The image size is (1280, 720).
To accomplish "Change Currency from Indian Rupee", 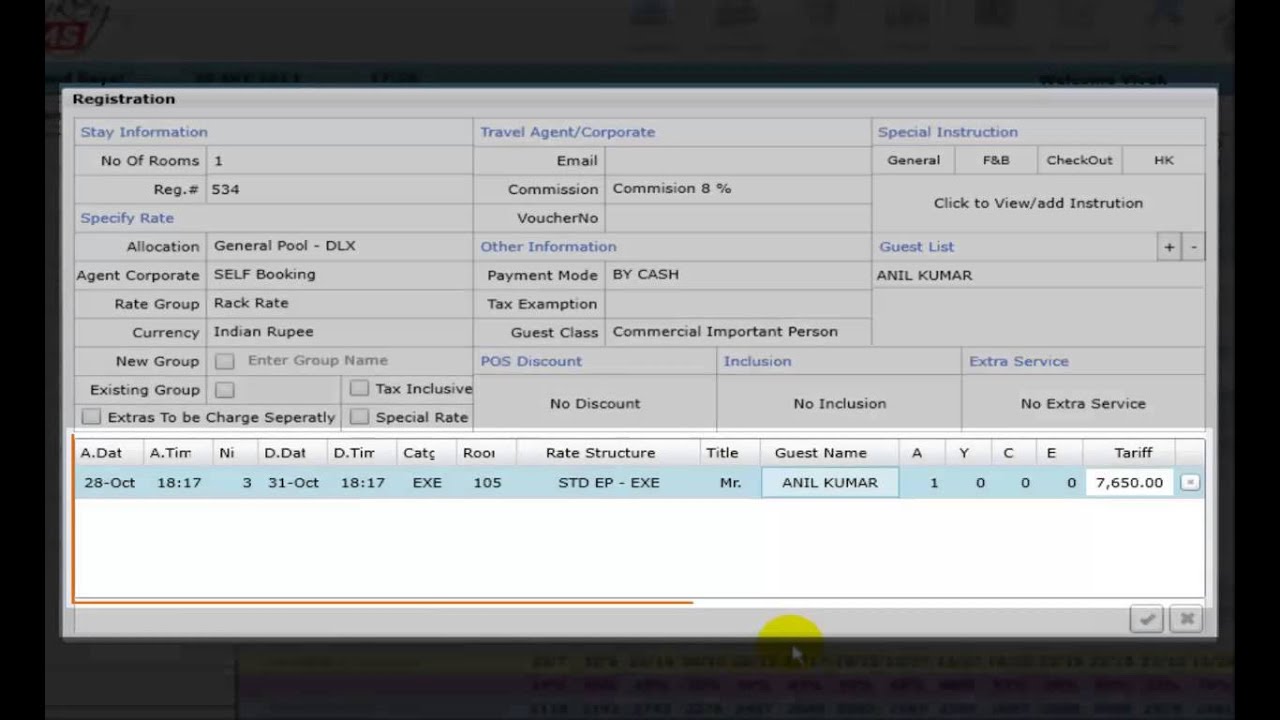I will (x=339, y=332).
